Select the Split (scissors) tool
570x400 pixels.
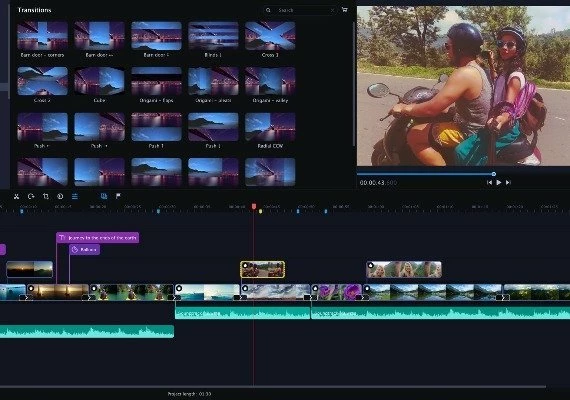pos(16,196)
